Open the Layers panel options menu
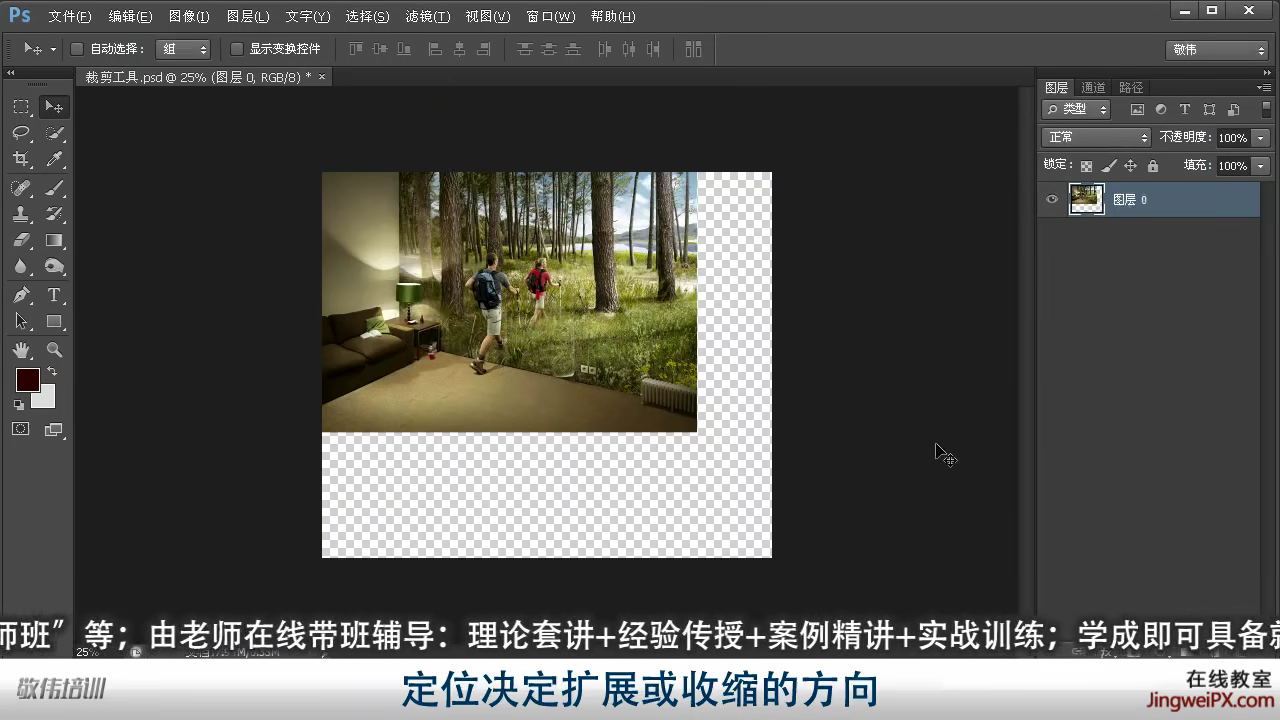The width and height of the screenshot is (1280, 720). pos(1264,88)
